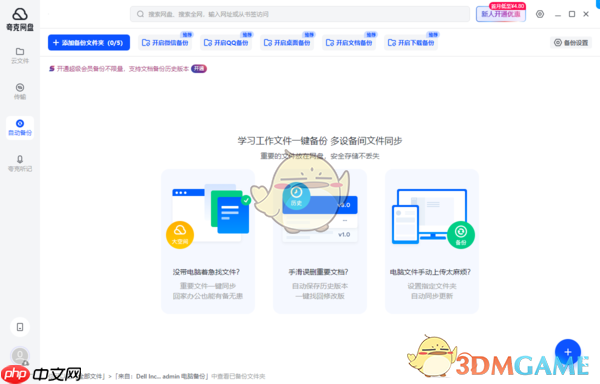Screen dimensions: 600x384
Task: Click the mobile device icon in sidebar
Action: [x=20, y=327]
